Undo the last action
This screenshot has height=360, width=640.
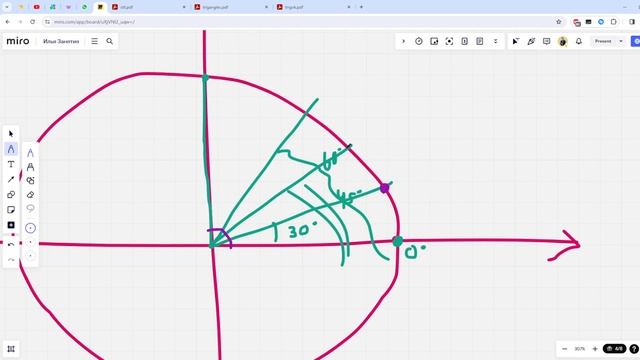click(x=11, y=245)
